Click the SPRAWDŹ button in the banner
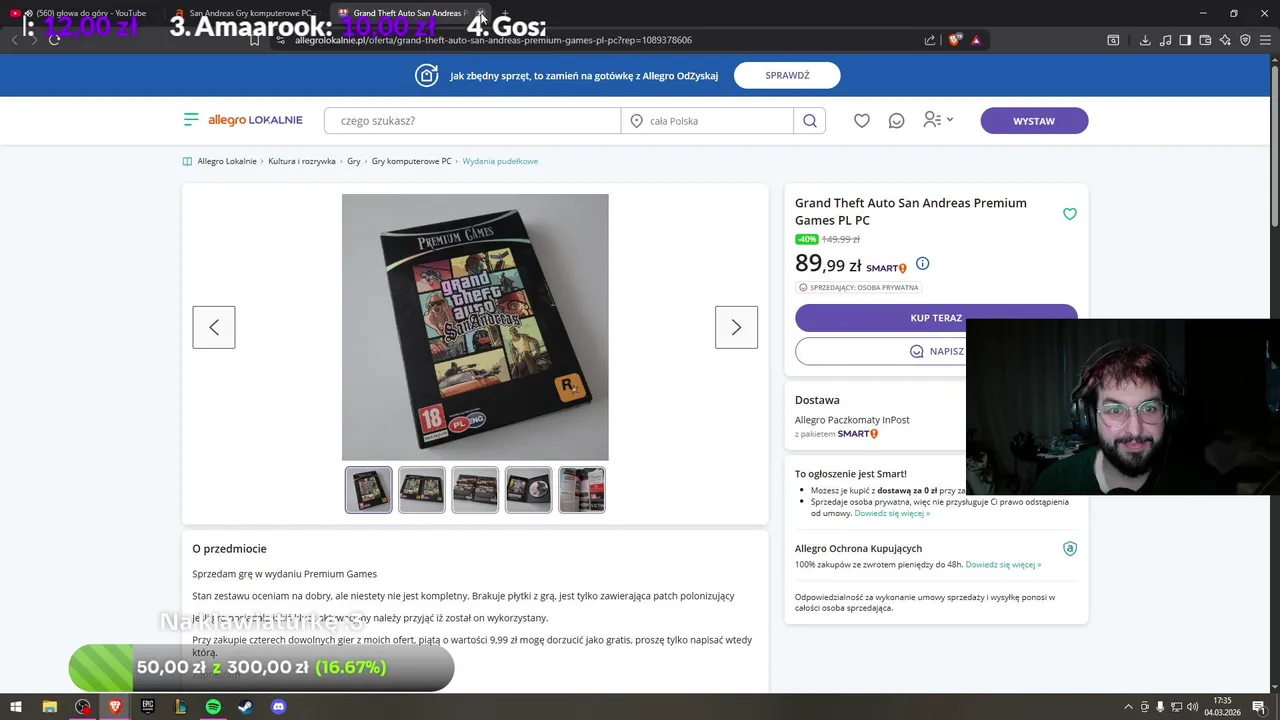The height and width of the screenshot is (720, 1280). coord(787,75)
